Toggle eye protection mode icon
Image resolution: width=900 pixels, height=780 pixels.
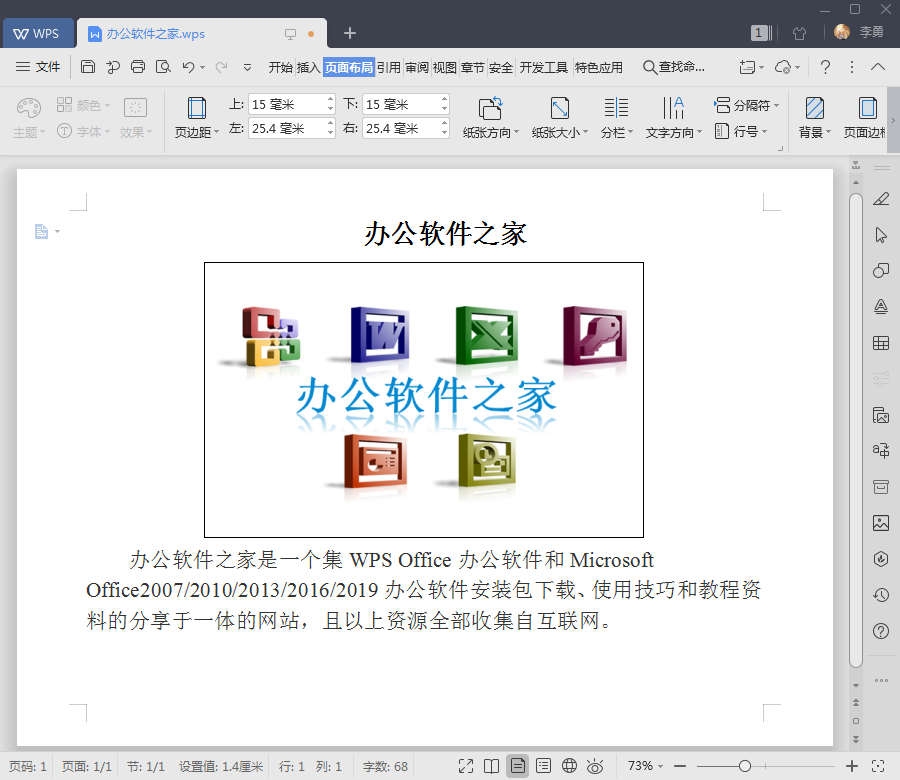tap(595, 766)
